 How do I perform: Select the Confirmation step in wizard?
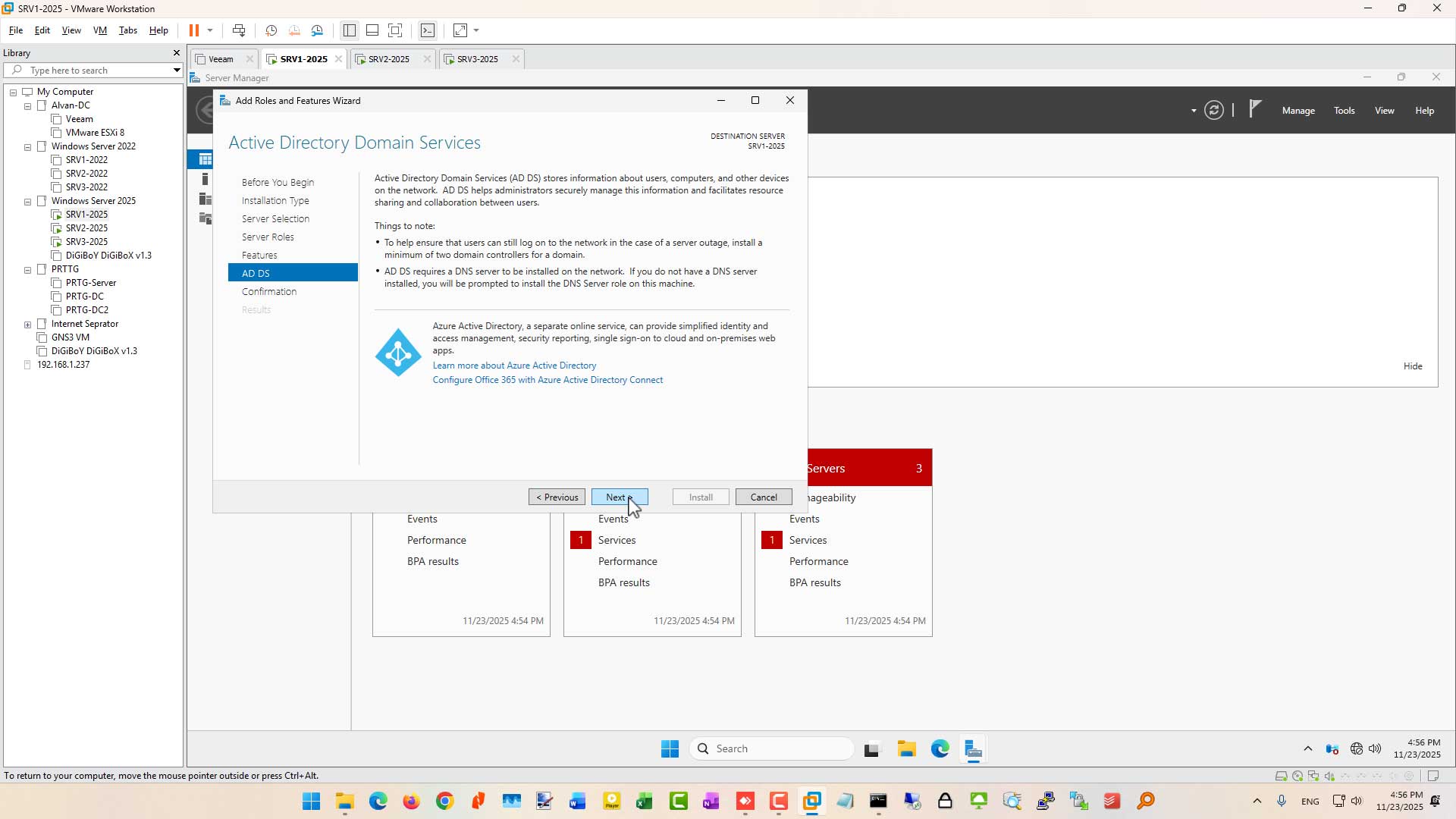pyautogui.click(x=269, y=292)
